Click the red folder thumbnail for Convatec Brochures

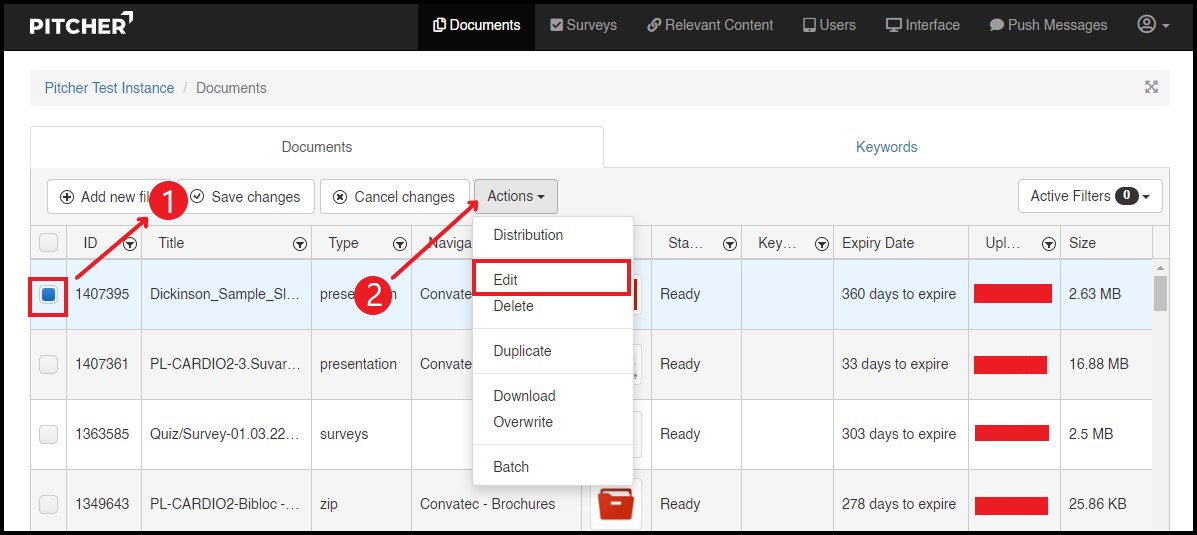click(x=615, y=504)
